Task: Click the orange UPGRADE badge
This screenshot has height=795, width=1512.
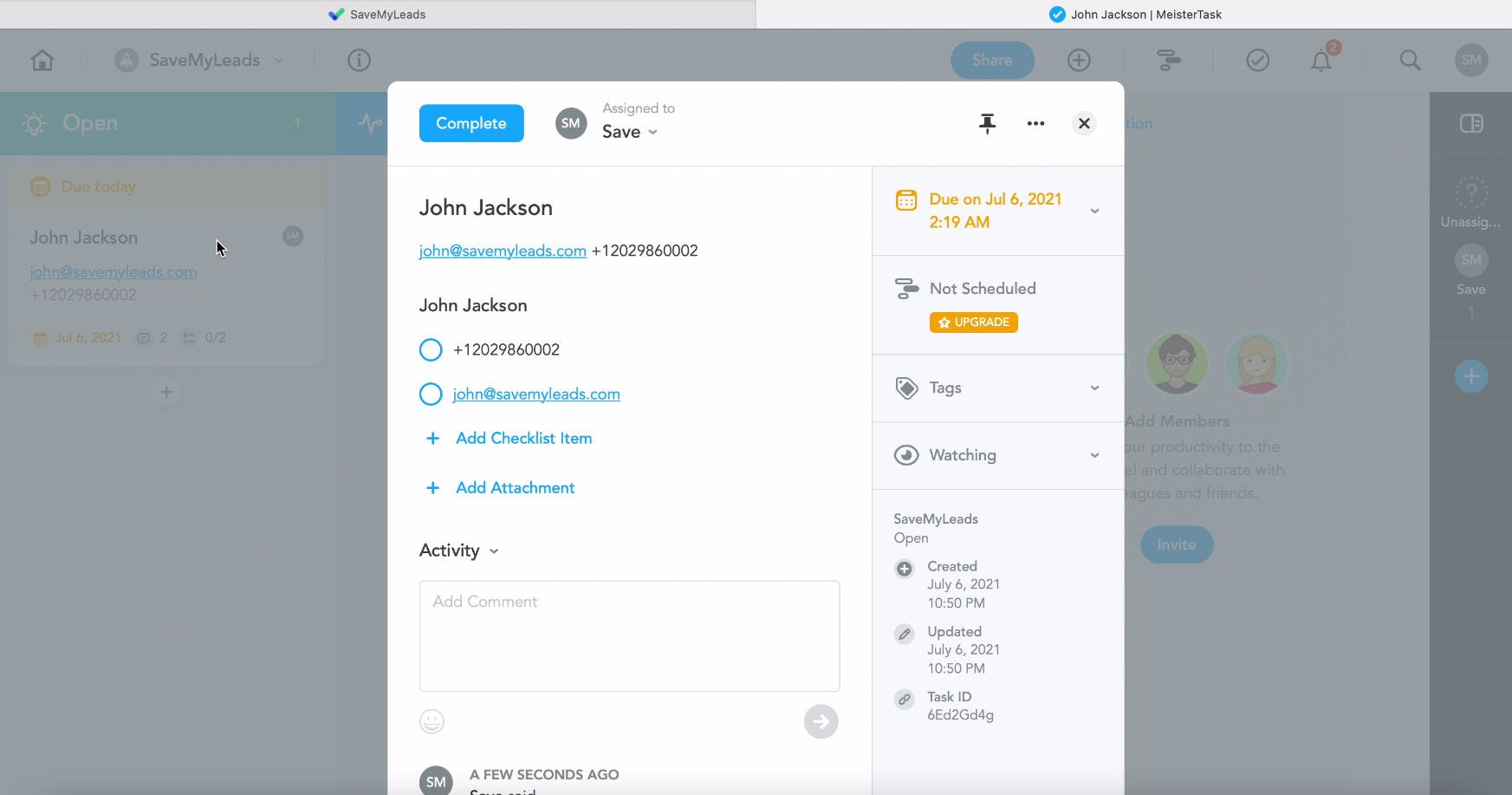Action: coord(974,323)
